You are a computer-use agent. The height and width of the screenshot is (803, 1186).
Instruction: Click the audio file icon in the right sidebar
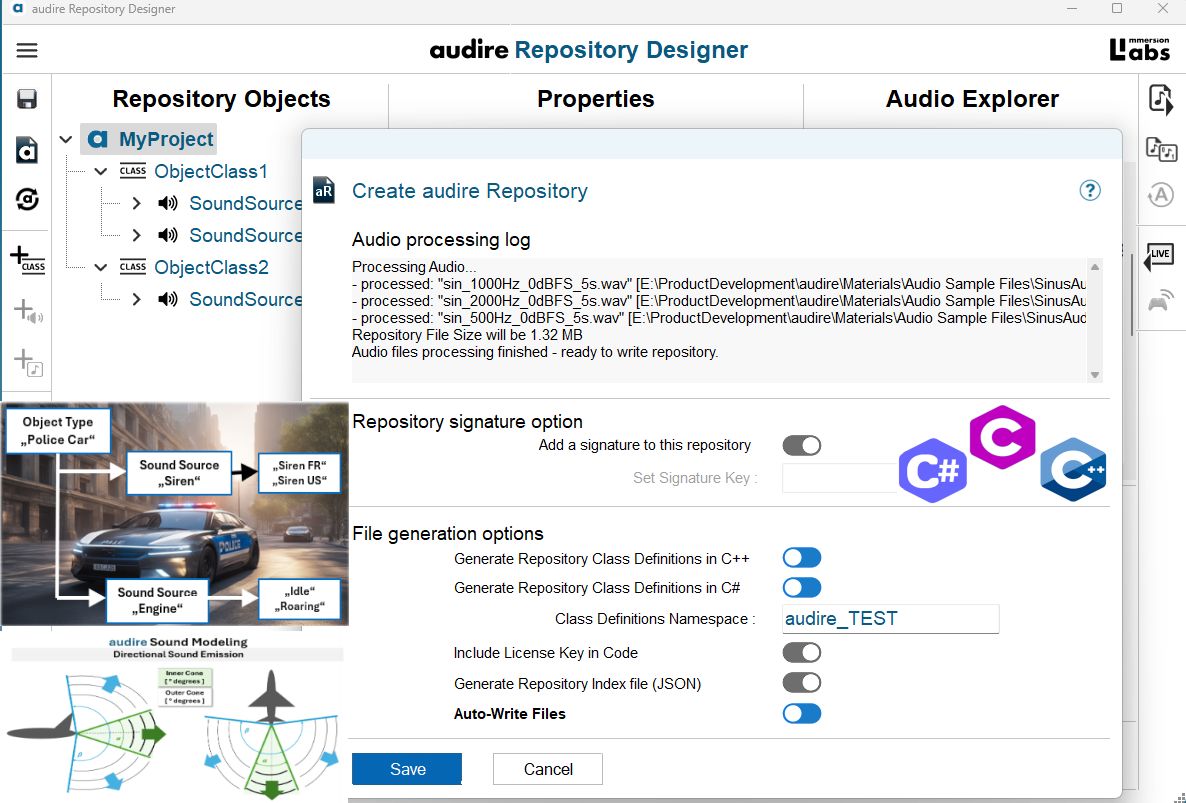[1160, 100]
